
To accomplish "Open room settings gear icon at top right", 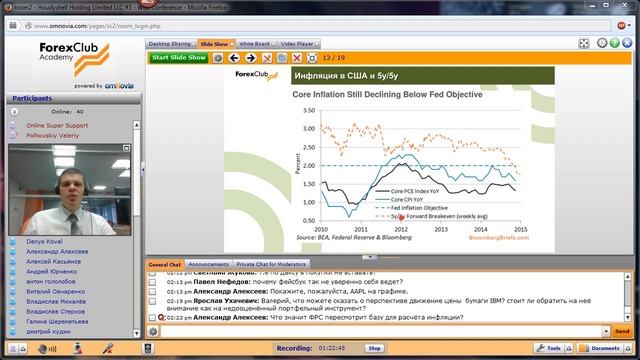I will click(602, 43).
